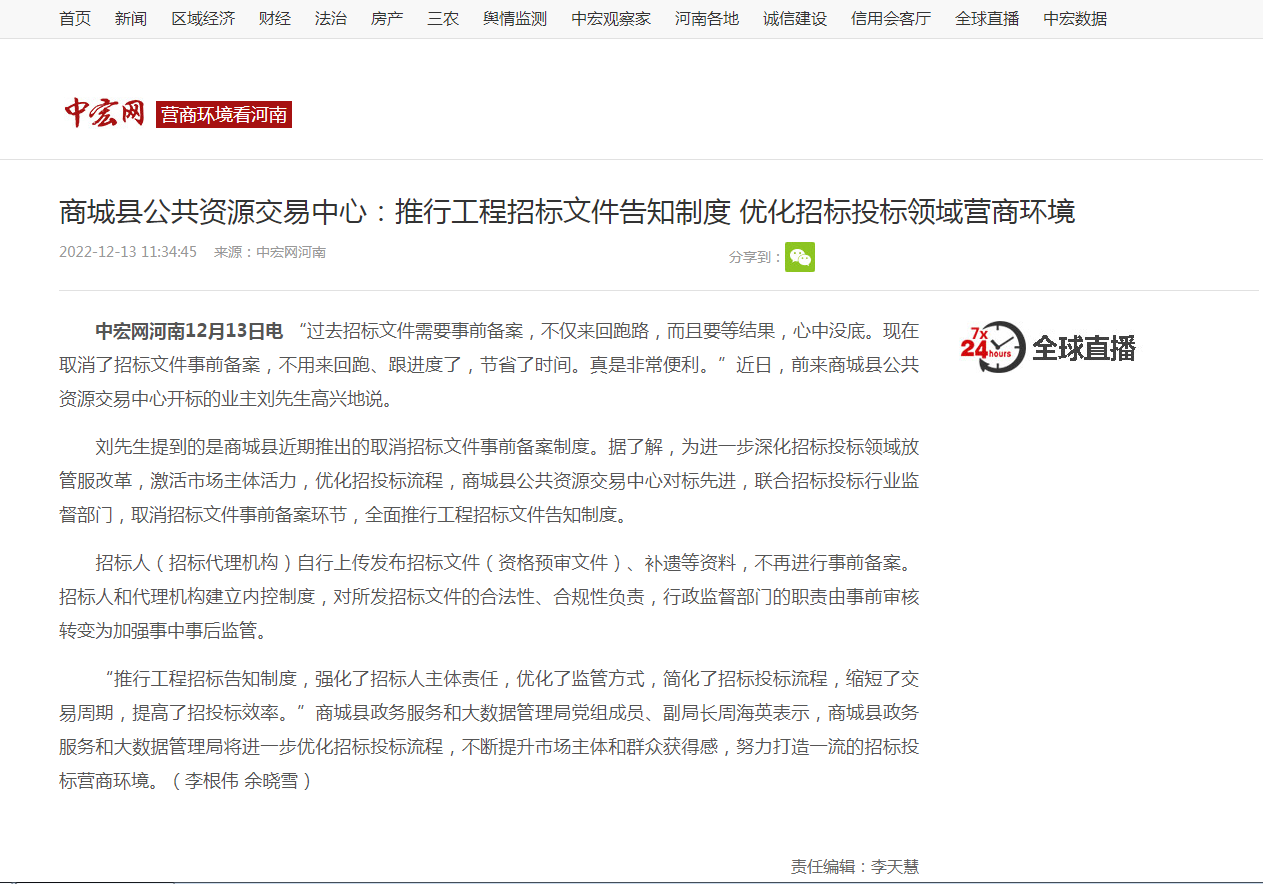Image resolution: width=1263 pixels, height=884 pixels.
Task: Go to the 房产 section
Action: (x=387, y=19)
